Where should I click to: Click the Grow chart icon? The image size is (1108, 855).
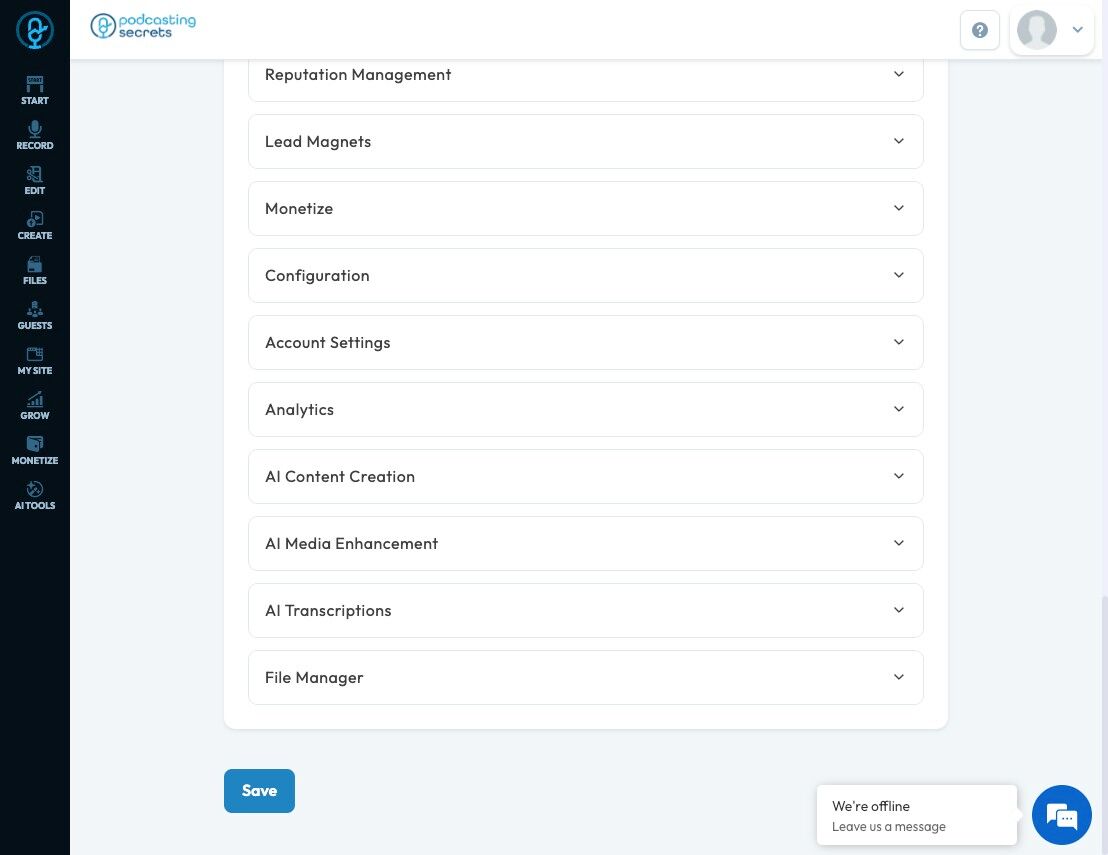[35, 405]
